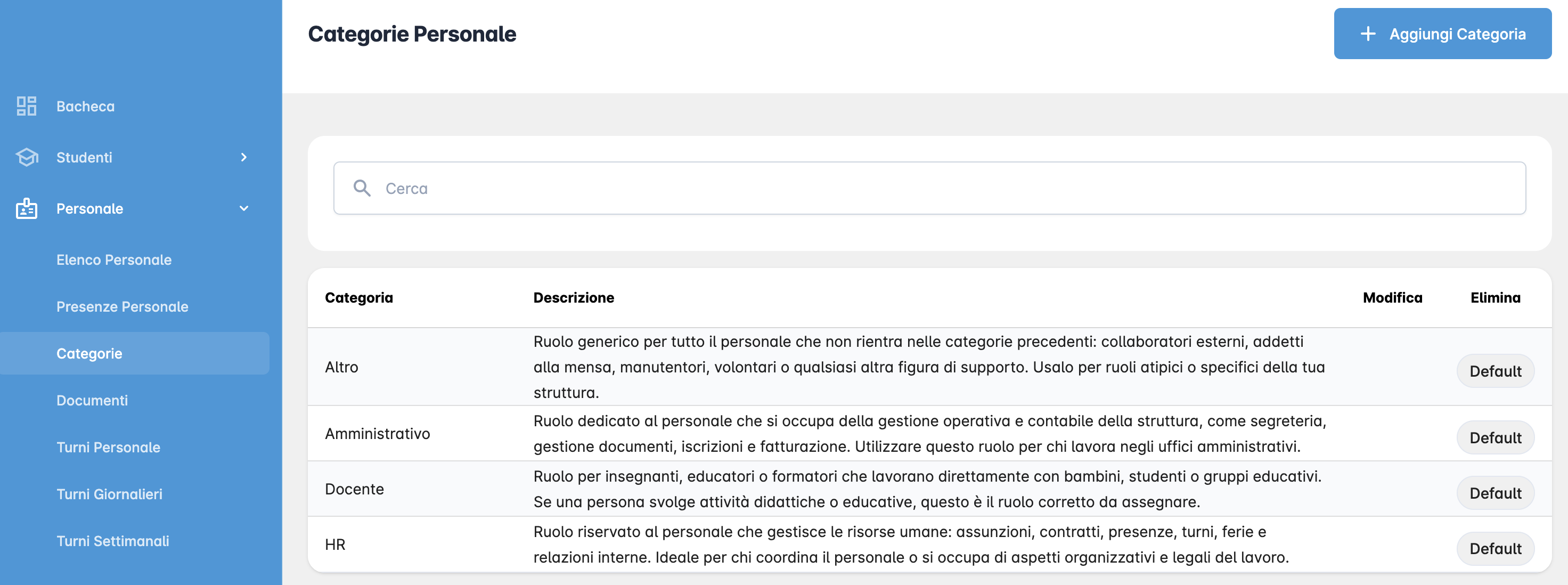Click Default for the HR category
The height and width of the screenshot is (585, 1568).
pos(1496,548)
